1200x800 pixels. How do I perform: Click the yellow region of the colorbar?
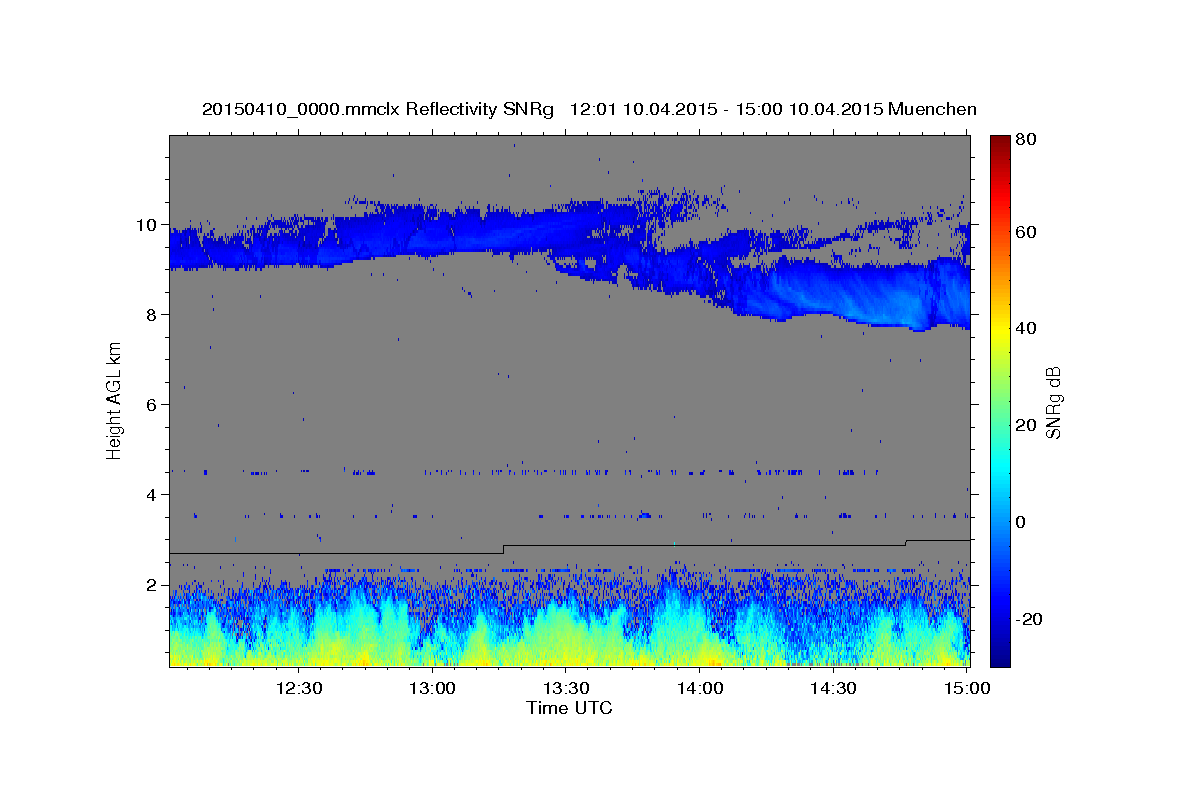(999, 330)
